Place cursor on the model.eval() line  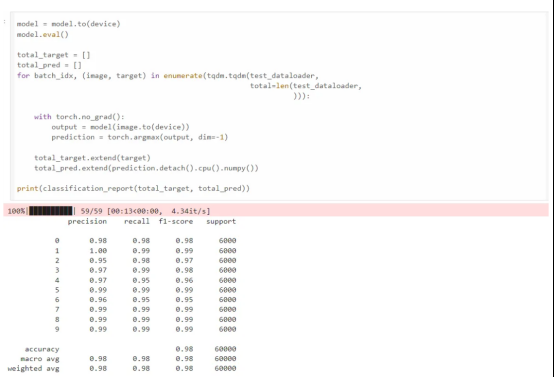(43, 34)
